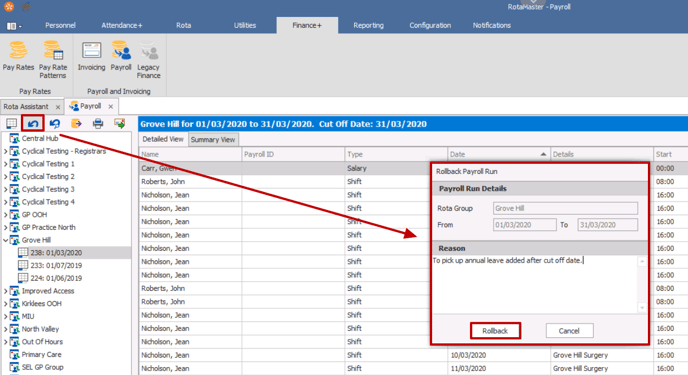Viewport: 688px width, 375px height.
Task: Click into the Reason text box
Action: click(x=535, y=284)
